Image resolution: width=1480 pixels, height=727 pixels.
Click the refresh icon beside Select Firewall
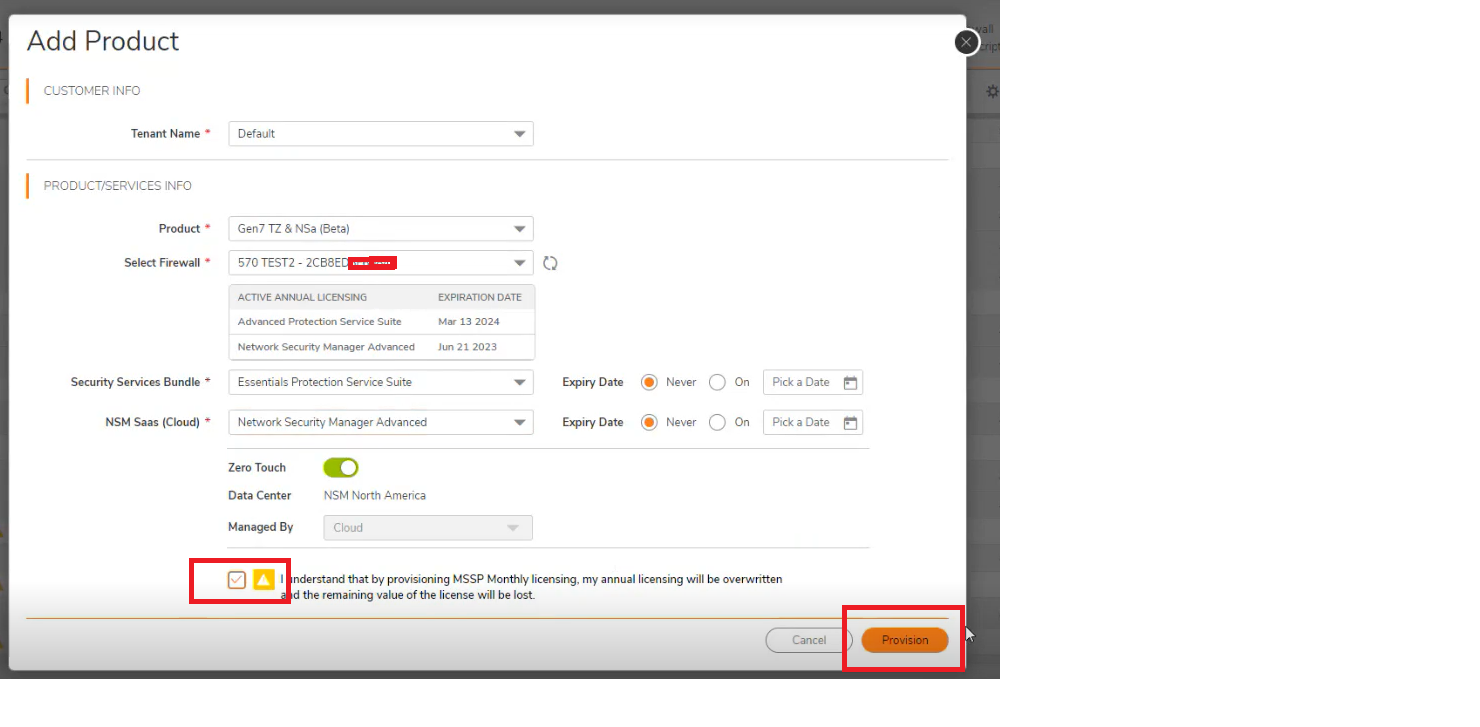pyautogui.click(x=550, y=263)
